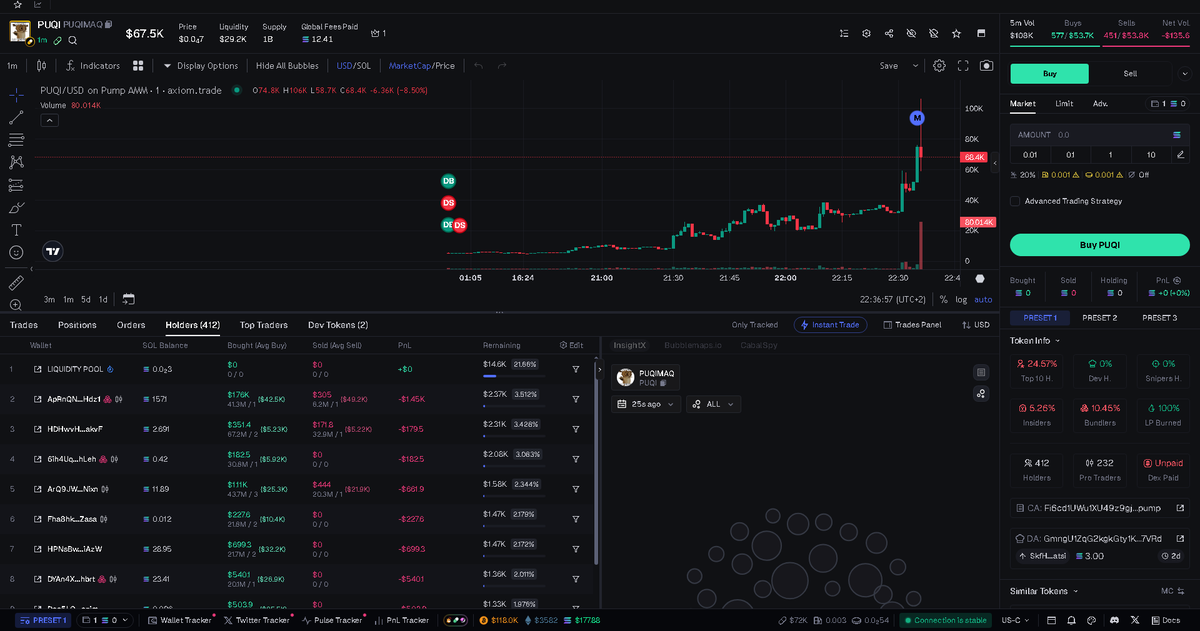Image resolution: width=1200 pixels, height=631 pixels.
Task: Open the chart layout grid icon
Action: click(138, 66)
